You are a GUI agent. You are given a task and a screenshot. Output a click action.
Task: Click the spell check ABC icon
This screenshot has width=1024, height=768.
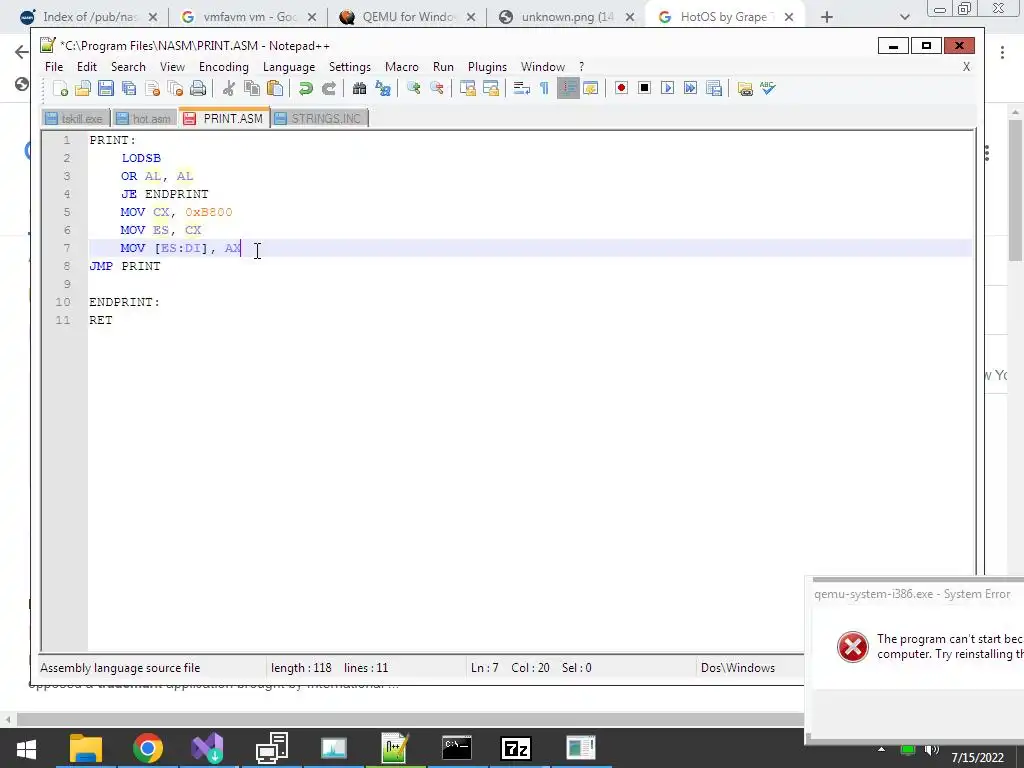[768, 88]
